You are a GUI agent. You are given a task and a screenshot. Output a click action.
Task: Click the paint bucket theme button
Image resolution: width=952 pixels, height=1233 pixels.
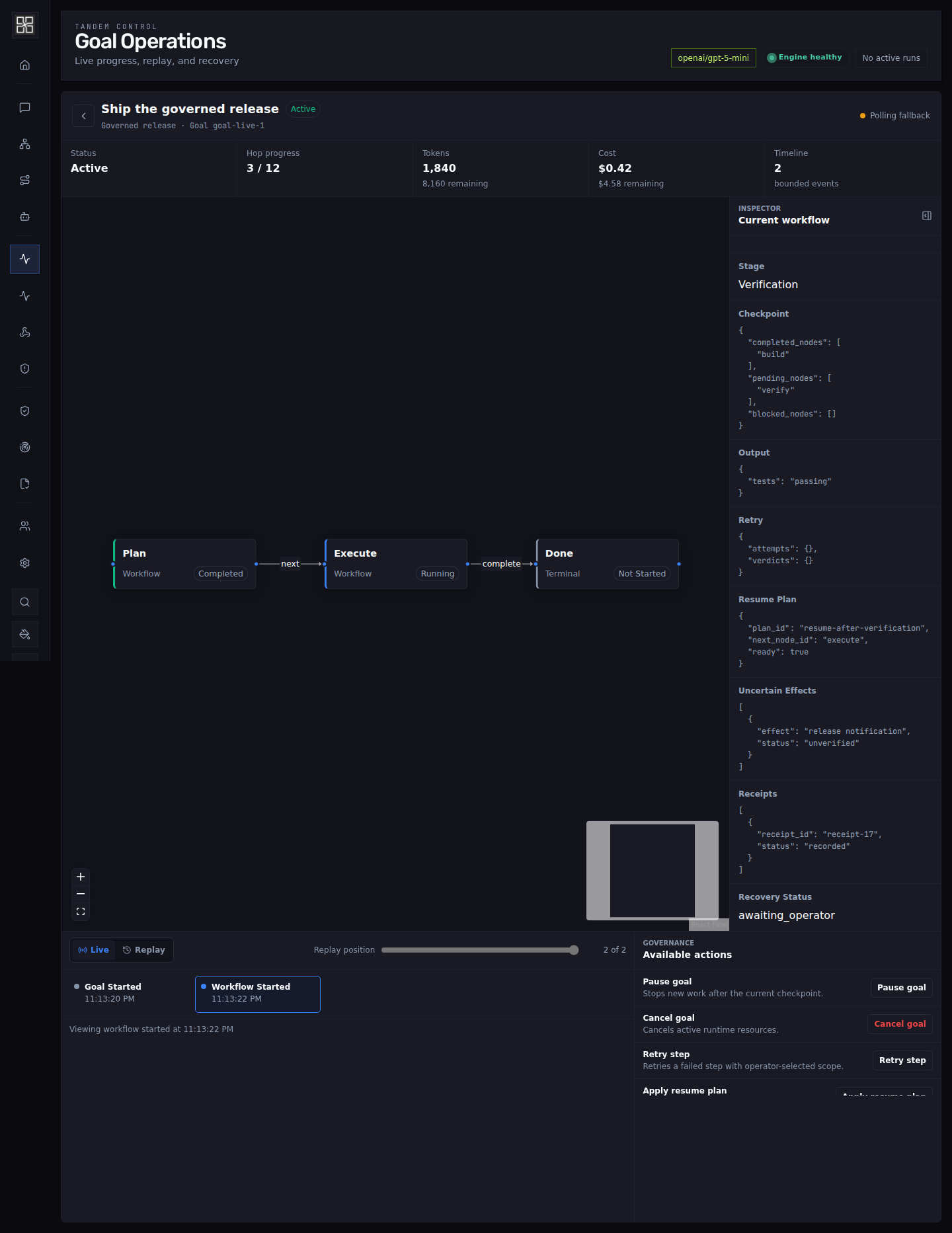[24, 635]
